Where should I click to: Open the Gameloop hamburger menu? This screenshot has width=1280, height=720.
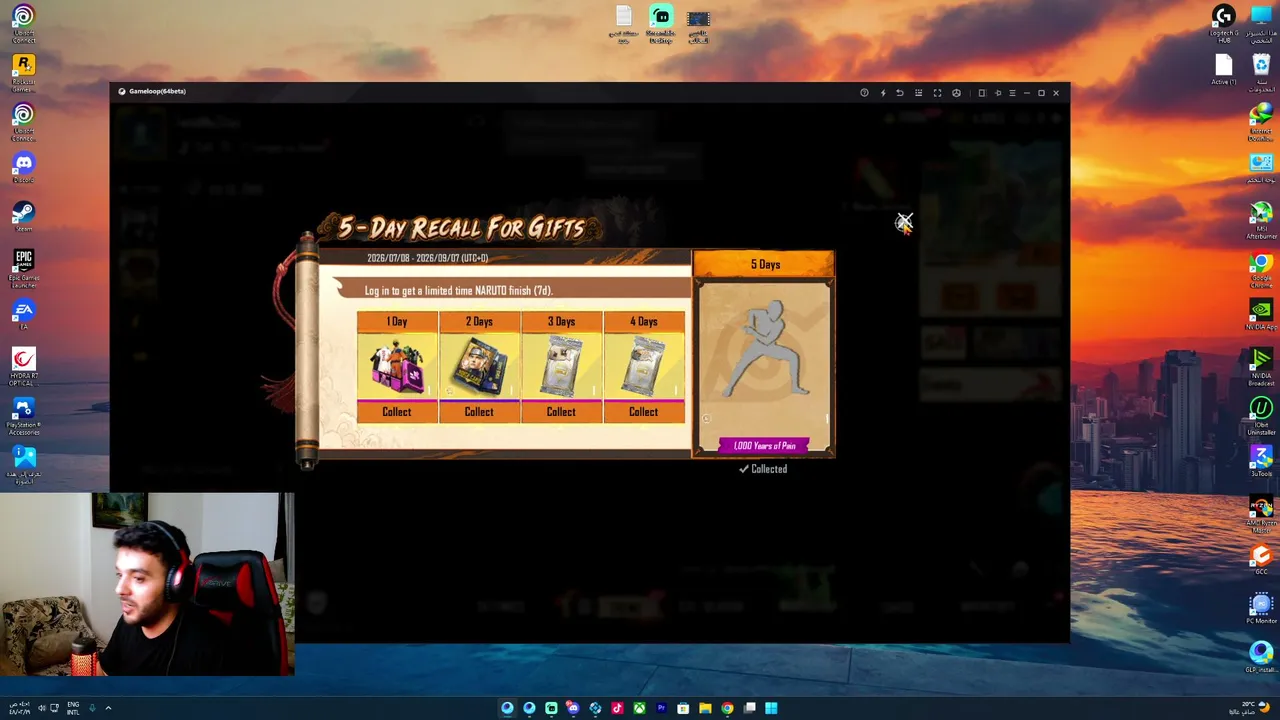[x=1012, y=93]
